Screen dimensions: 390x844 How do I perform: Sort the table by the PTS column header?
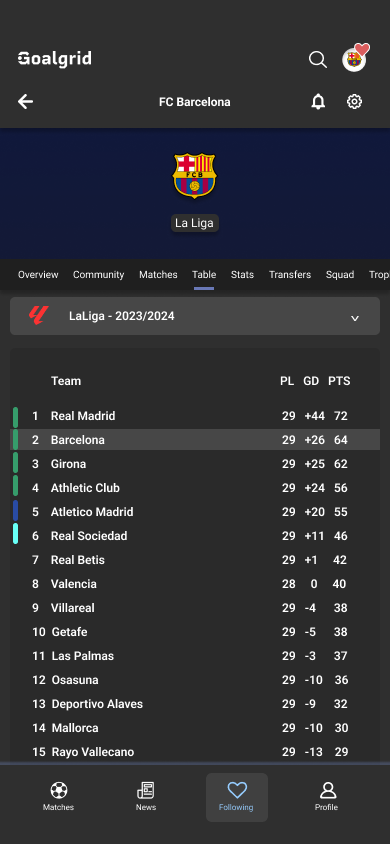coord(339,381)
